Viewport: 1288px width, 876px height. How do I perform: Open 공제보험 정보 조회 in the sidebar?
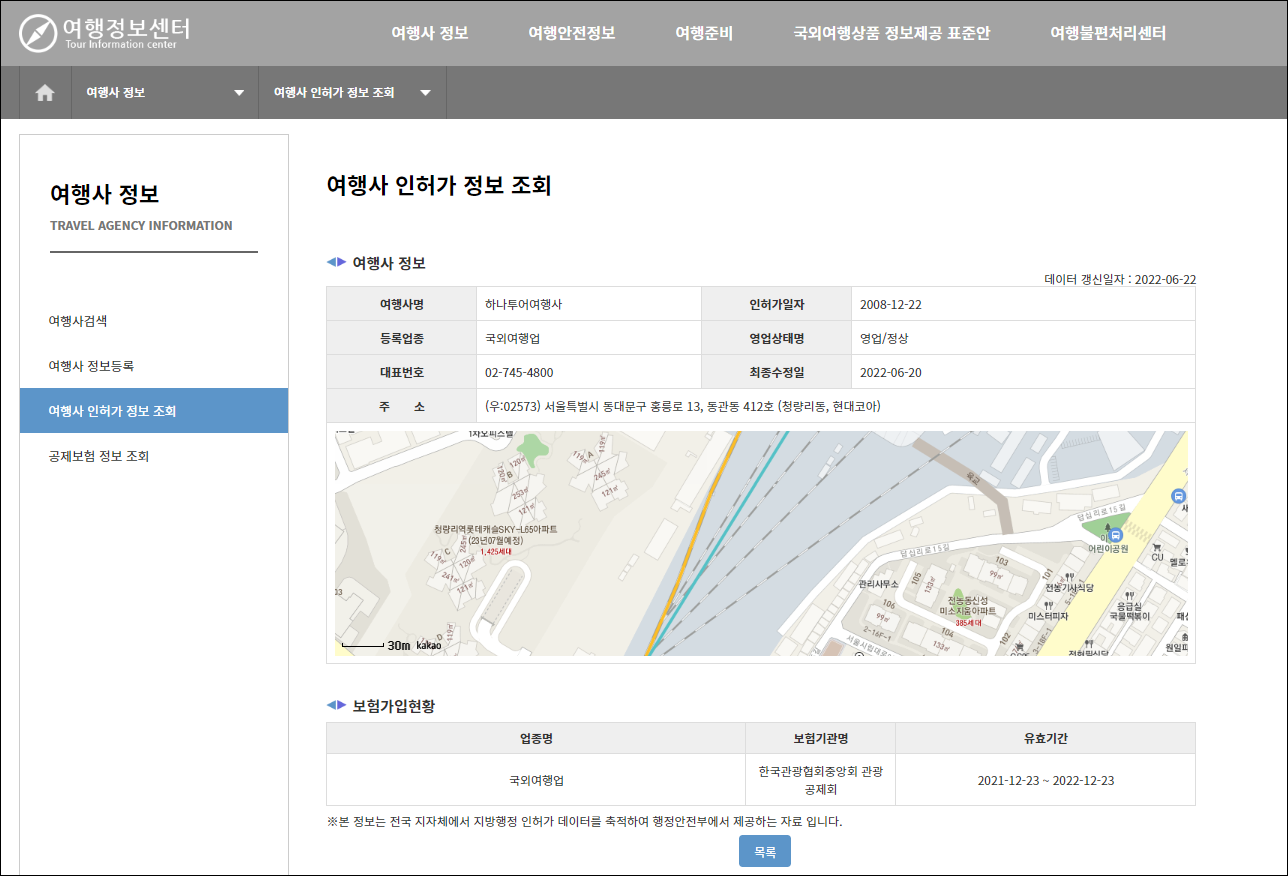98,456
